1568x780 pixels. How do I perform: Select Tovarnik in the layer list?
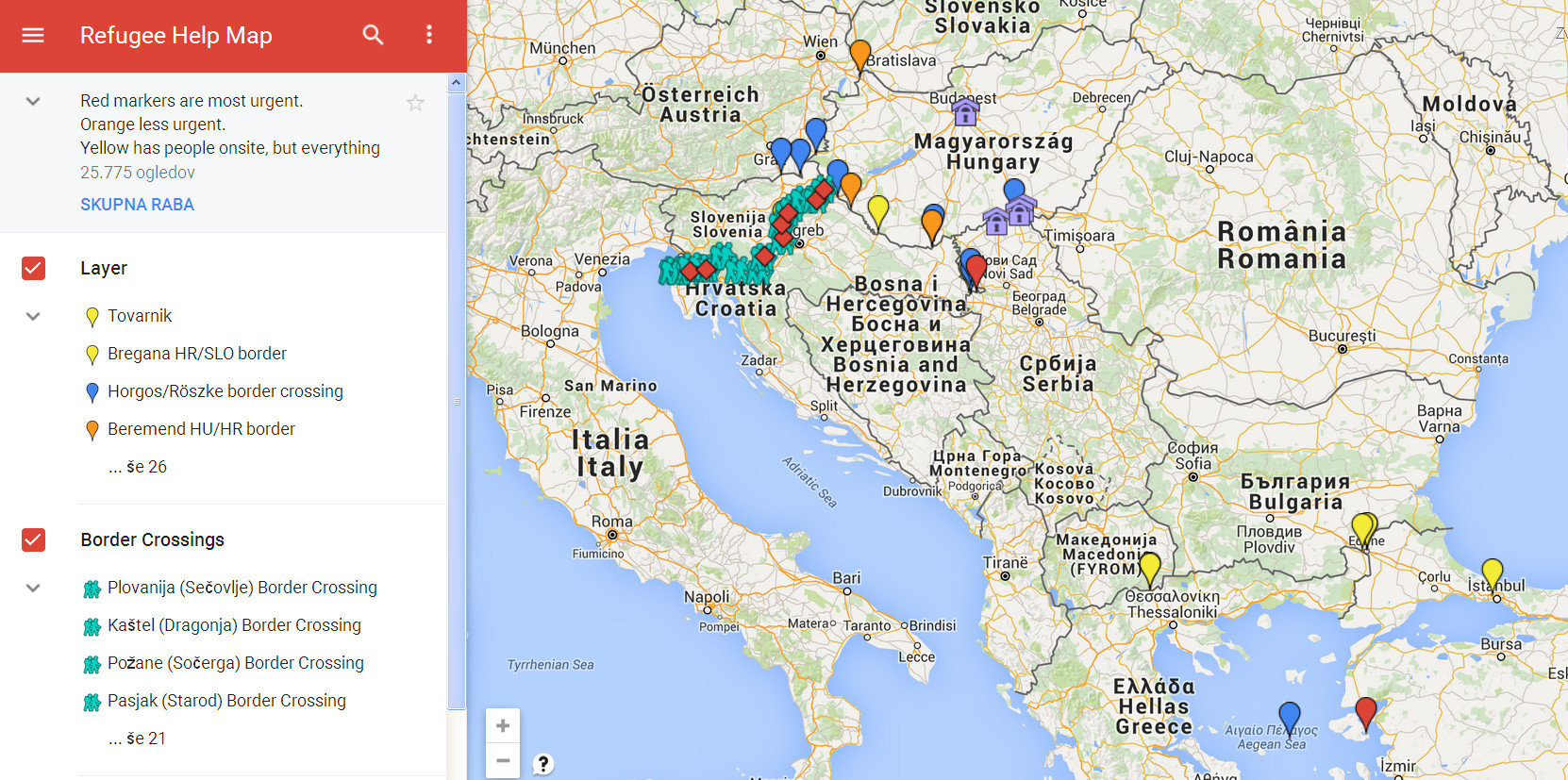140,316
